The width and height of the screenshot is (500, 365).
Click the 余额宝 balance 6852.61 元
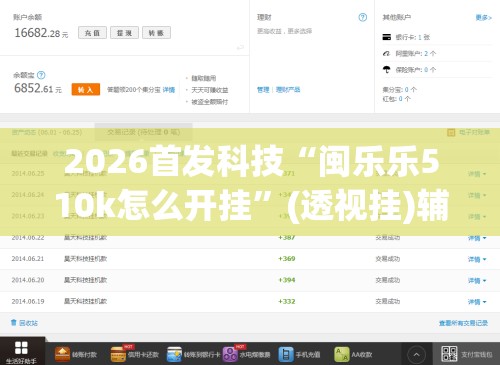(x=38, y=89)
